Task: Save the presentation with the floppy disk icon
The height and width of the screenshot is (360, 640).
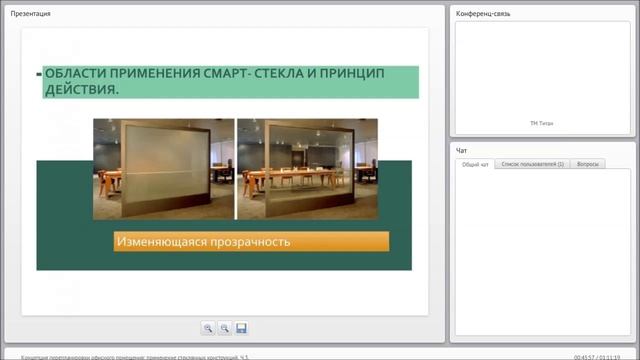Action: point(241,328)
